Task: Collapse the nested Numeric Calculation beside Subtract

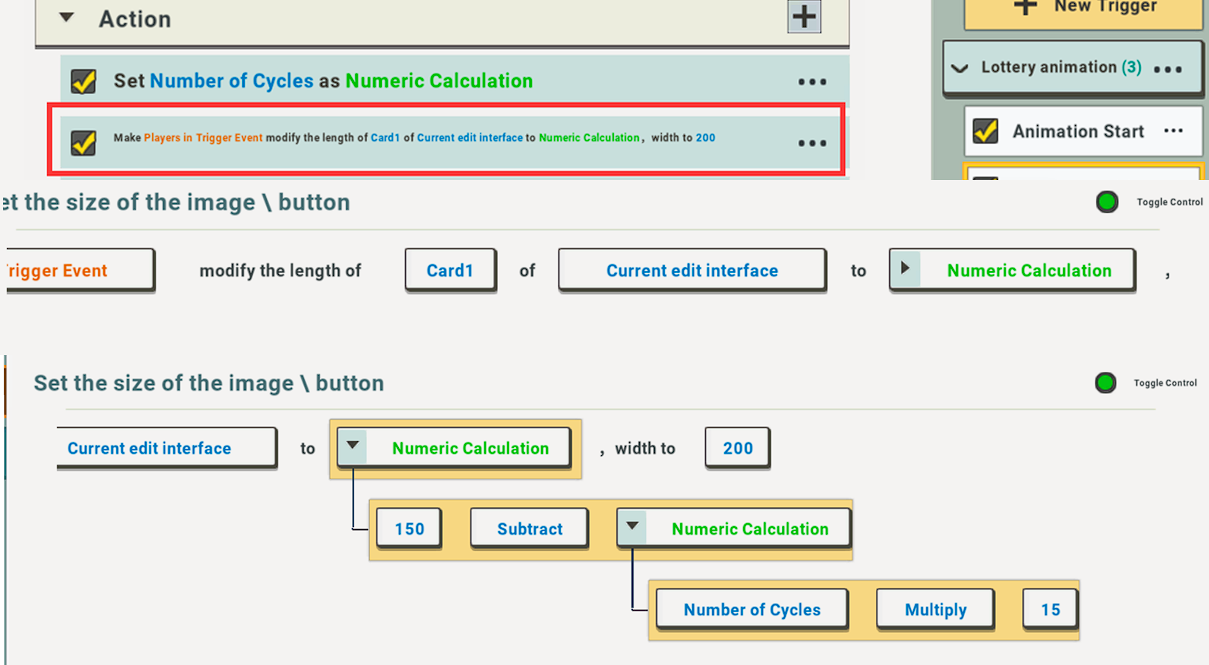Action: point(631,528)
